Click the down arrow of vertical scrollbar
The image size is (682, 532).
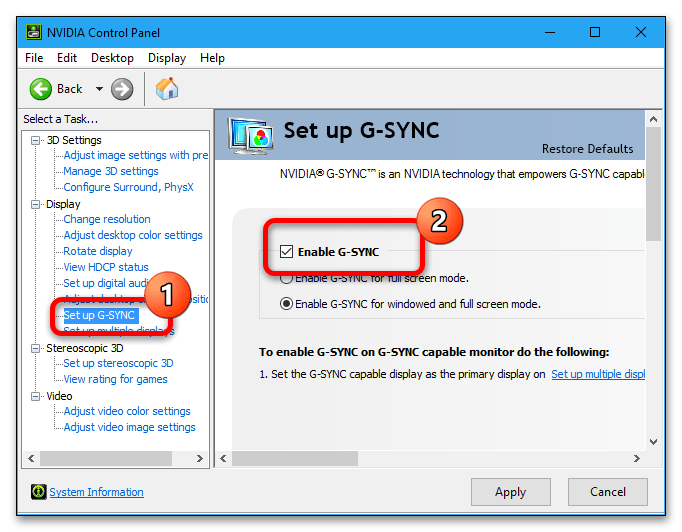[x=653, y=442]
